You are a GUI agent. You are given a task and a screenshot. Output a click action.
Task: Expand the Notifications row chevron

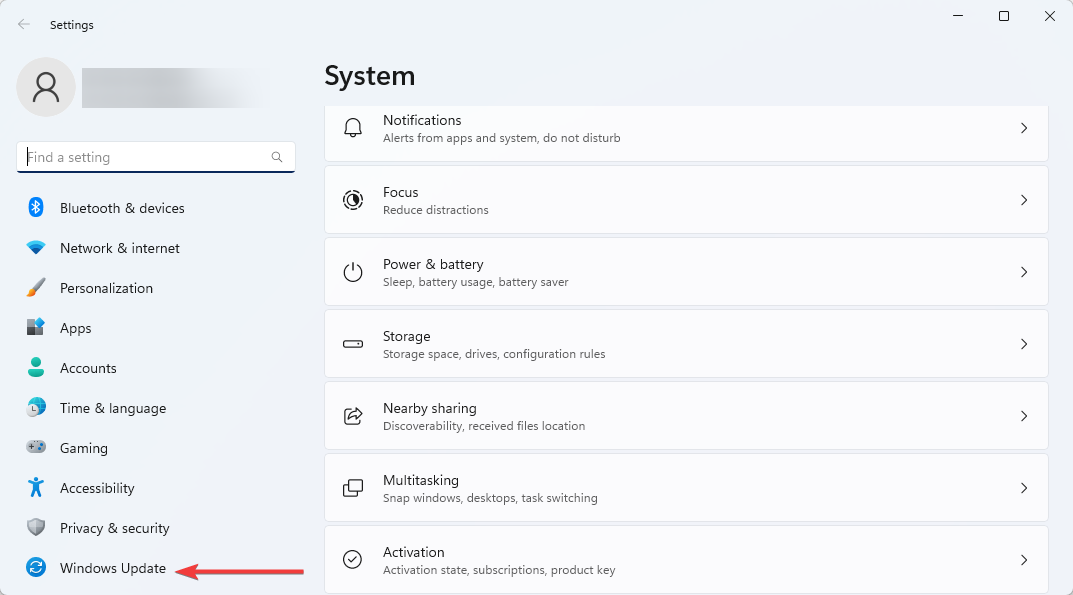[1024, 128]
